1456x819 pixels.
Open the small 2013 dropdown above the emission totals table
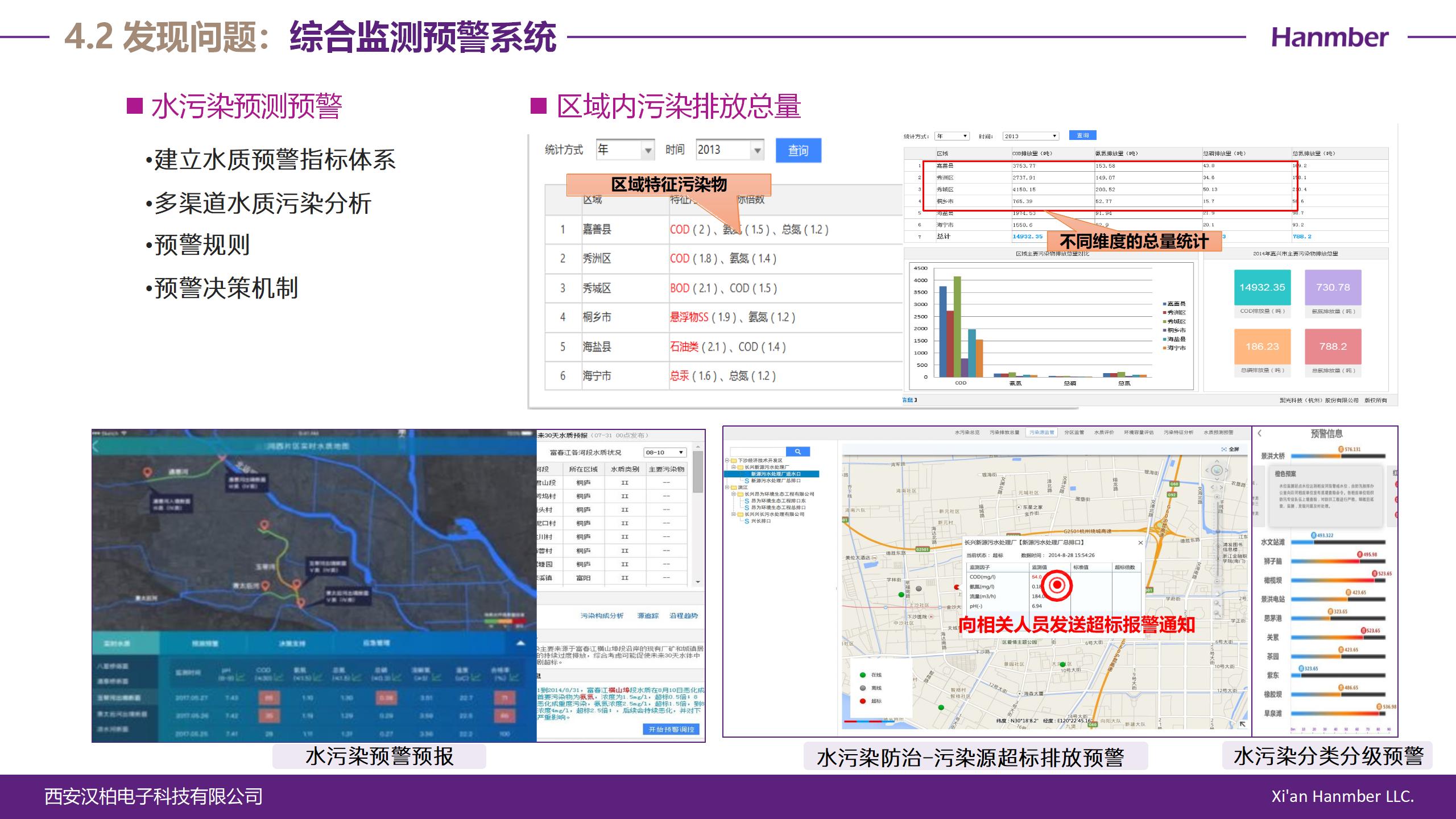1031,136
